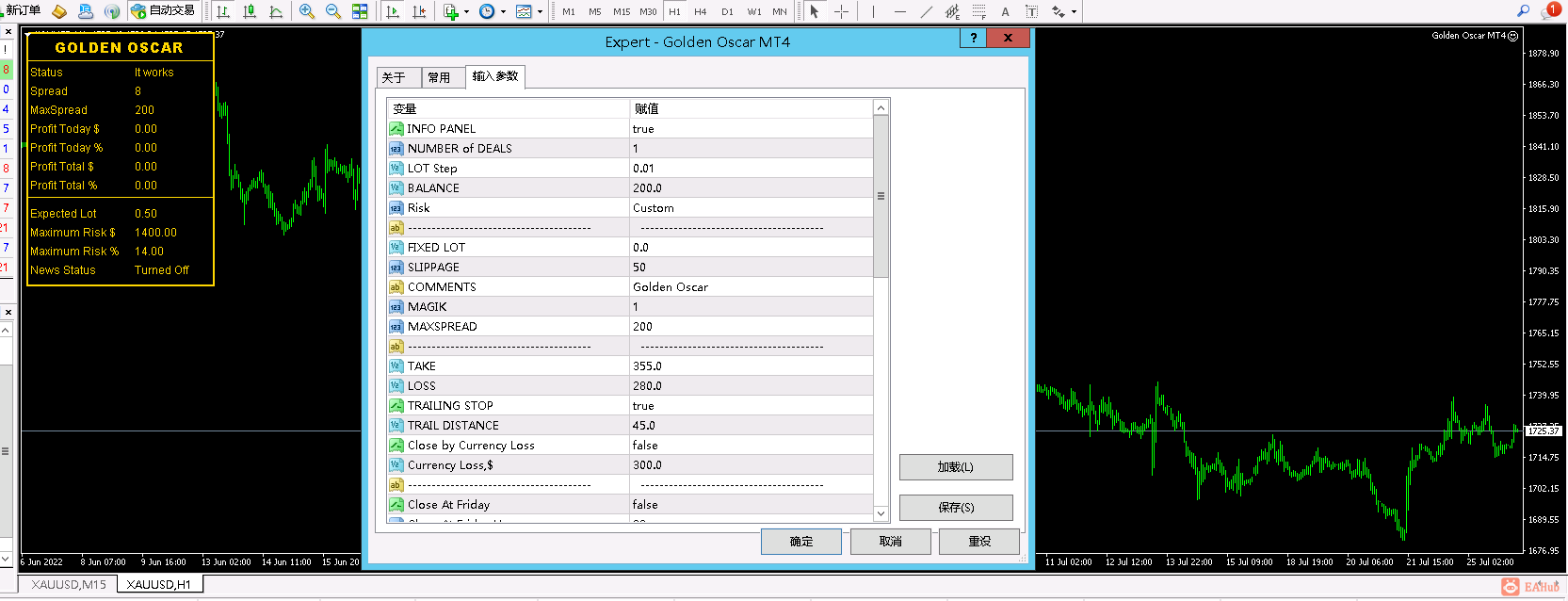
Task: Select the H4 timeframe
Action: tap(701, 11)
